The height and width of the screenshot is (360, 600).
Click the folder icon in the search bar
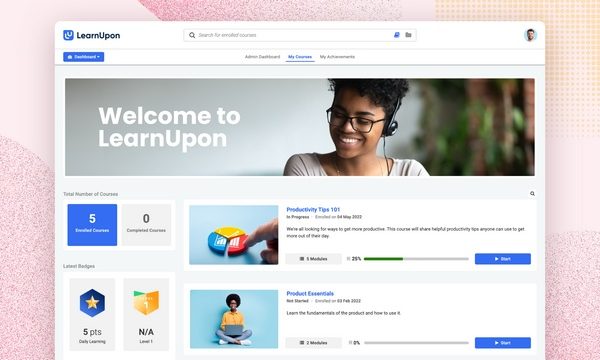[408, 35]
